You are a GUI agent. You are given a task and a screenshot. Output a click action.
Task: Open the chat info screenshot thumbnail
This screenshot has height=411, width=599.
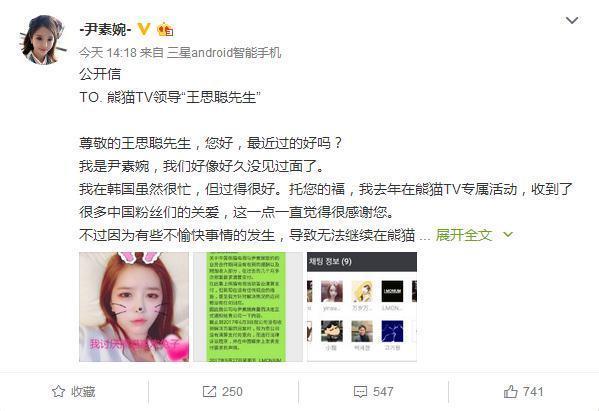tap(362, 307)
